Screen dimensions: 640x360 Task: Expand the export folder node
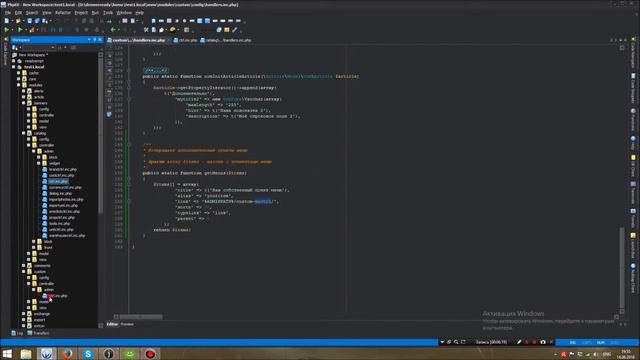coord(24,320)
